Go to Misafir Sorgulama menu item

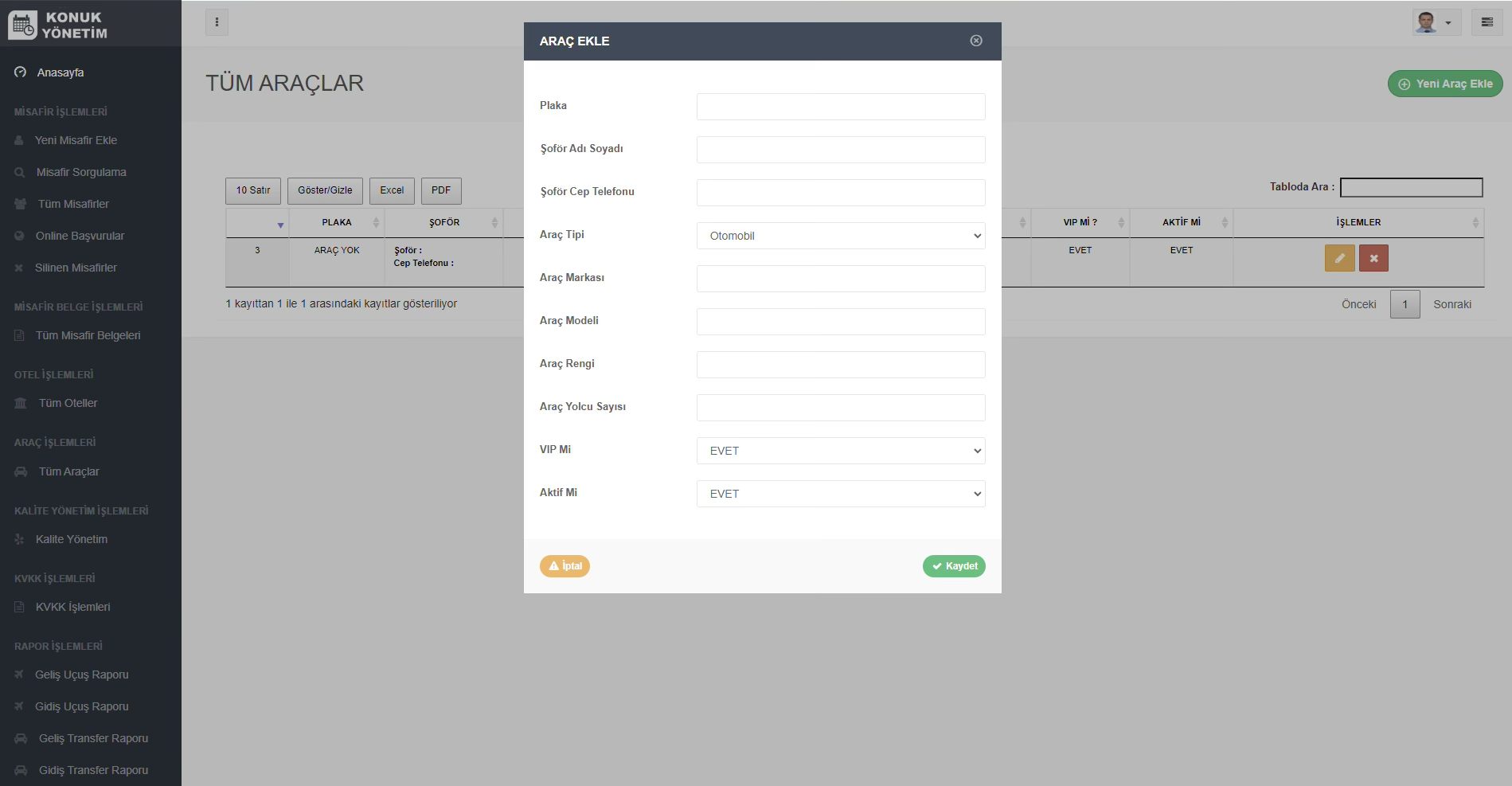80,172
